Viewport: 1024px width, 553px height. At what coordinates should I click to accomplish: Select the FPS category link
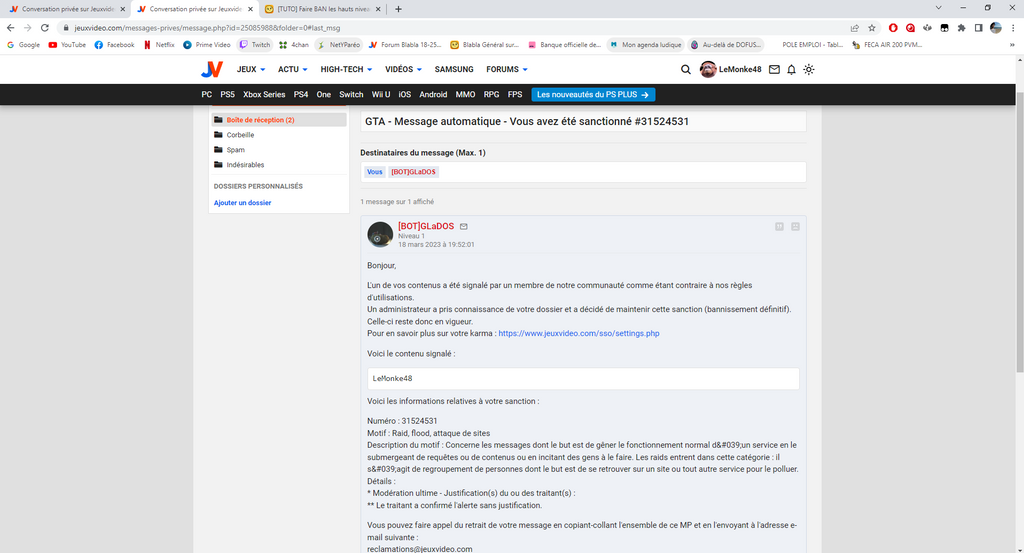(515, 95)
